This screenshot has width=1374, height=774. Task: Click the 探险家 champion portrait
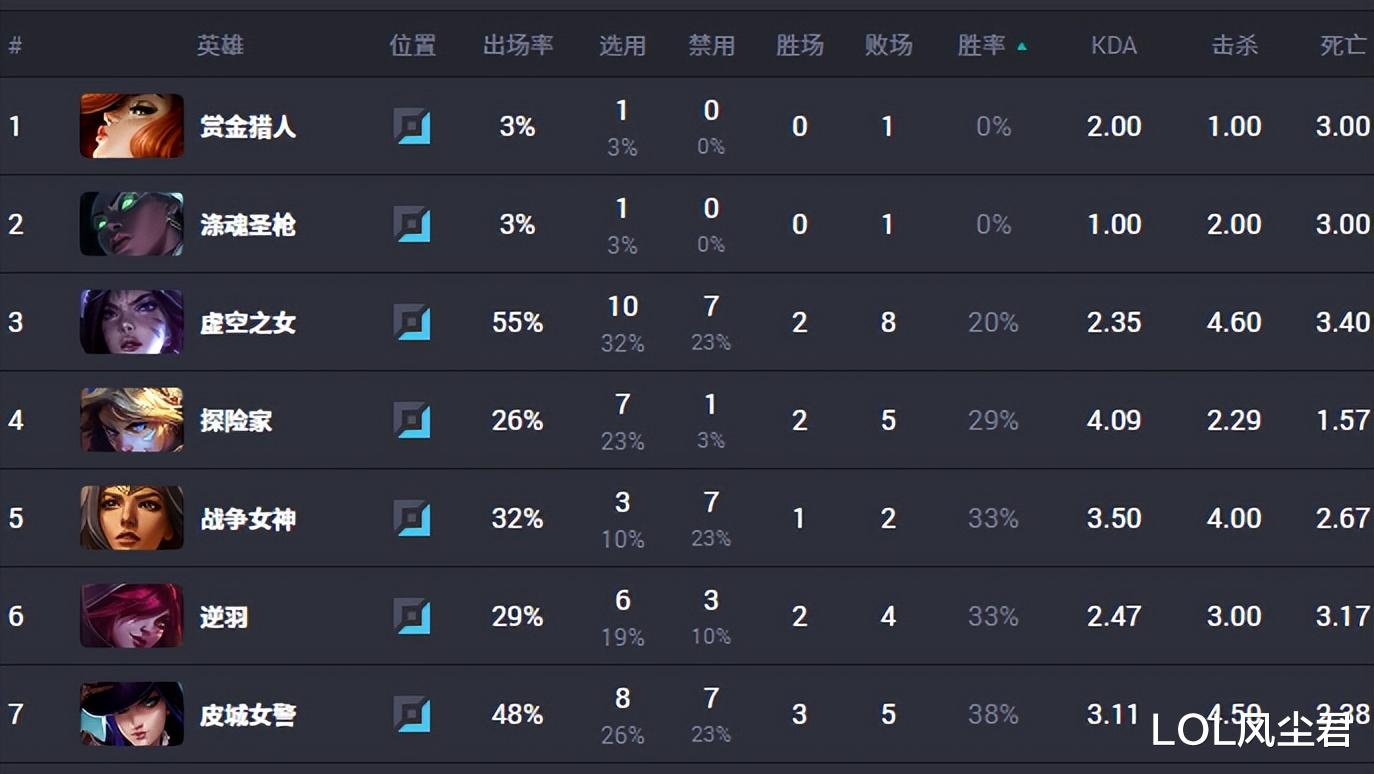click(132, 420)
